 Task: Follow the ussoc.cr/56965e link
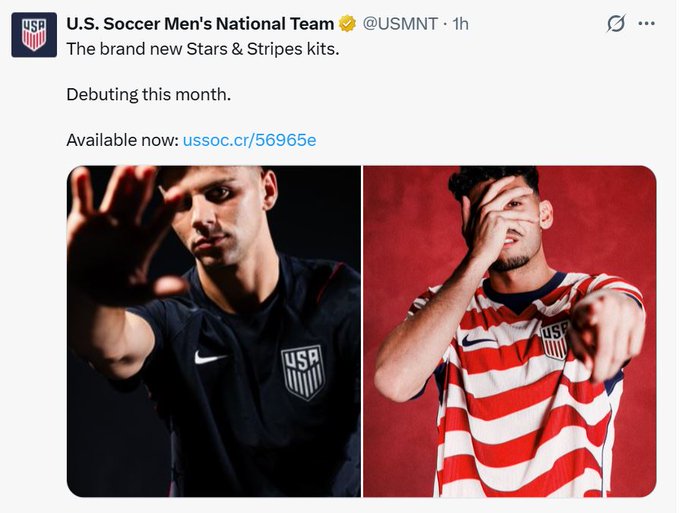(249, 140)
